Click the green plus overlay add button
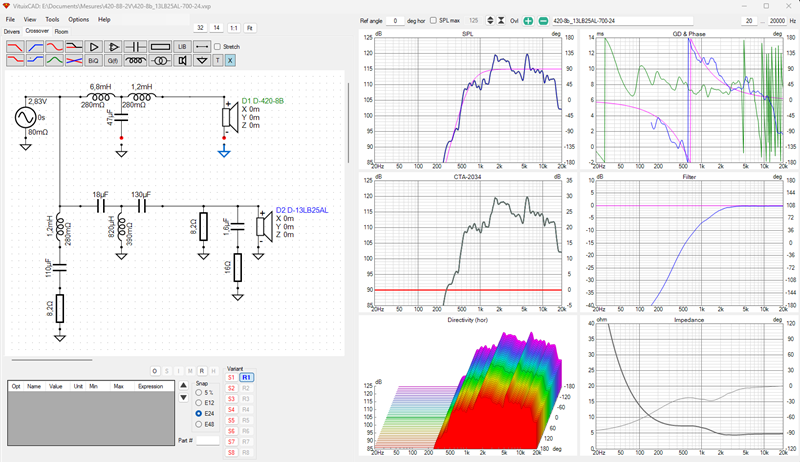The width and height of the screenshot is (800, 462). (529, 21)
